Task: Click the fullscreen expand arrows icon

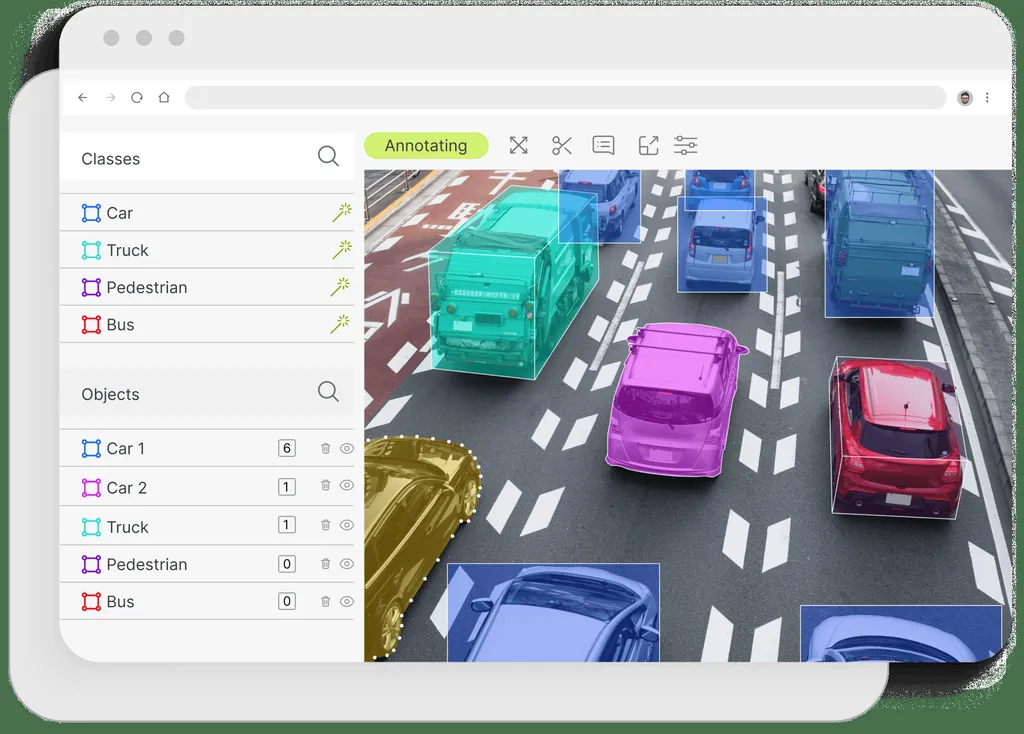Action: coord(519,145)
